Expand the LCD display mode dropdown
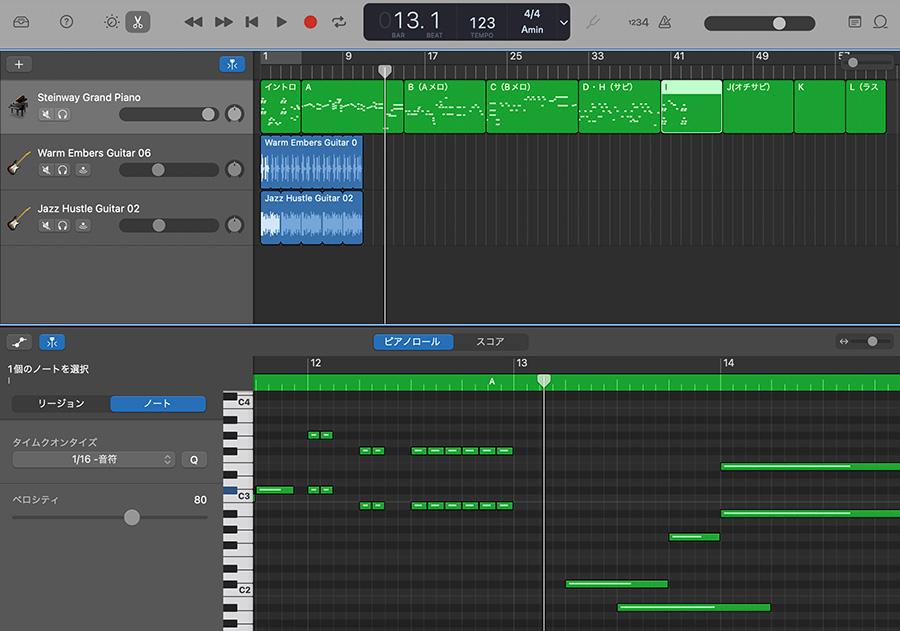This screenshot has width=900, height=631. pos(564,22)
